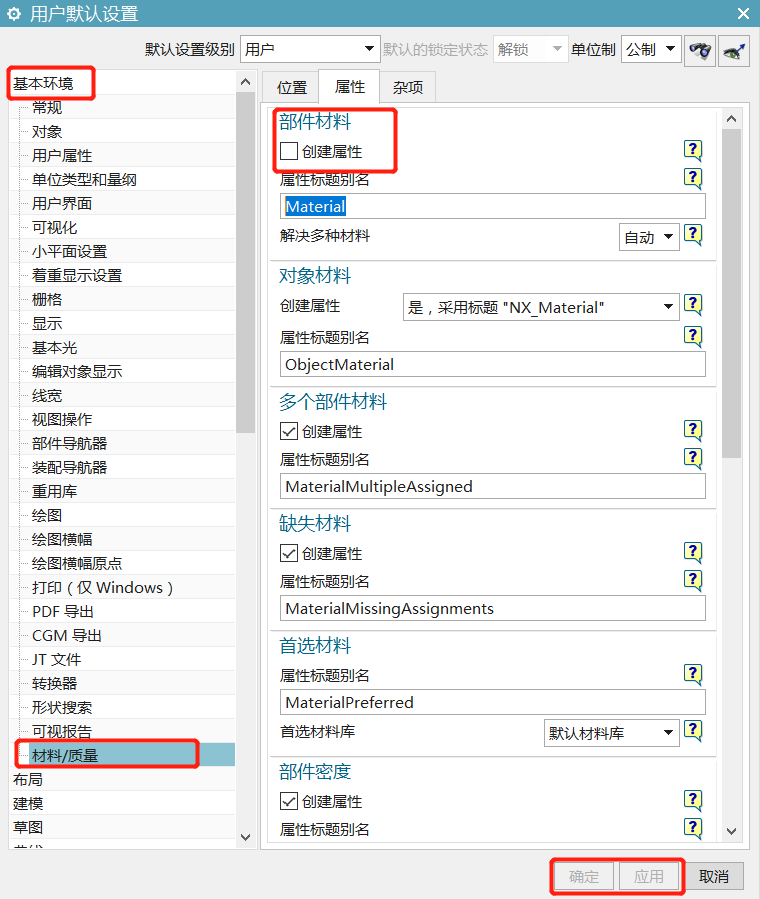The height and width of the screenshot is (899, 760).
Task: Open help for 部件材料 属性标题别名
Action: click(x=693, y=179)
